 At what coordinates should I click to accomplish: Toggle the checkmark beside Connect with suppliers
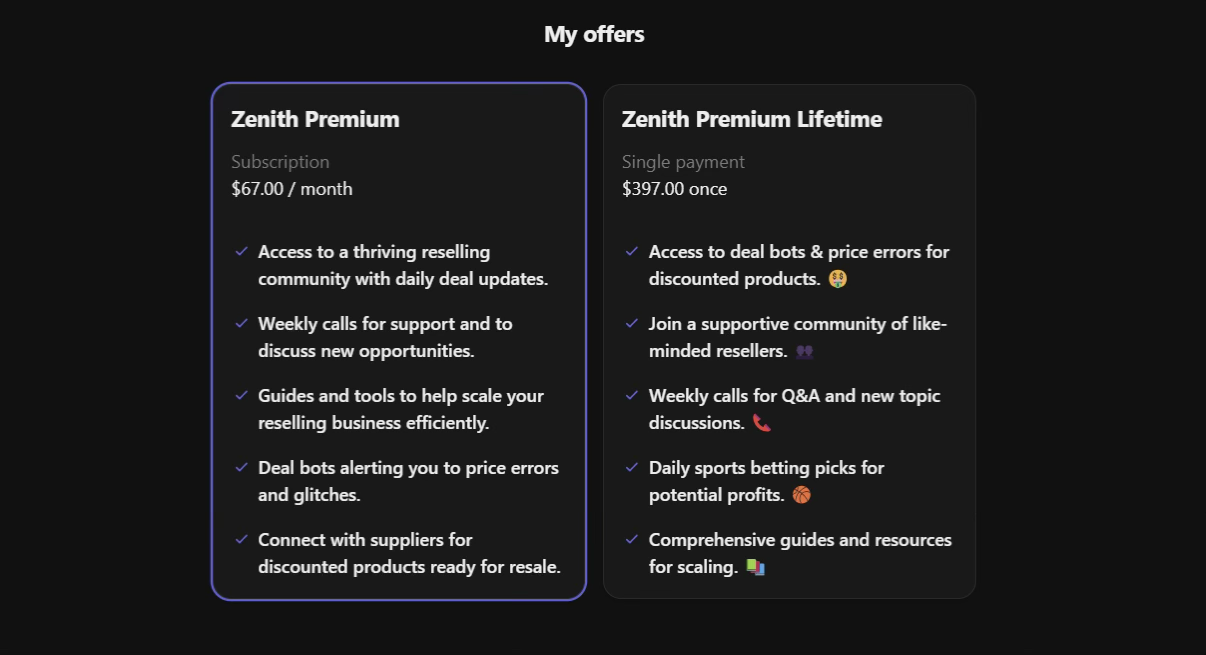(x=241, y=539)
